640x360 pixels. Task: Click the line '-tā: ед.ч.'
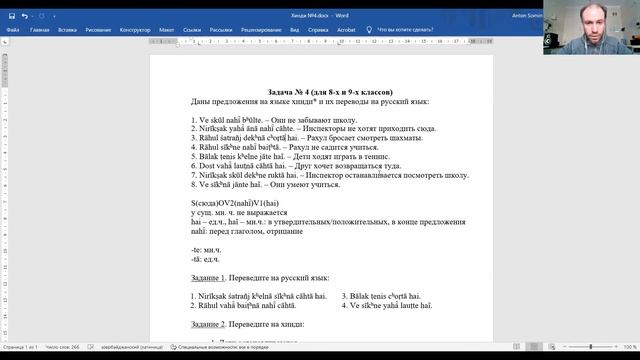(205, 260)
